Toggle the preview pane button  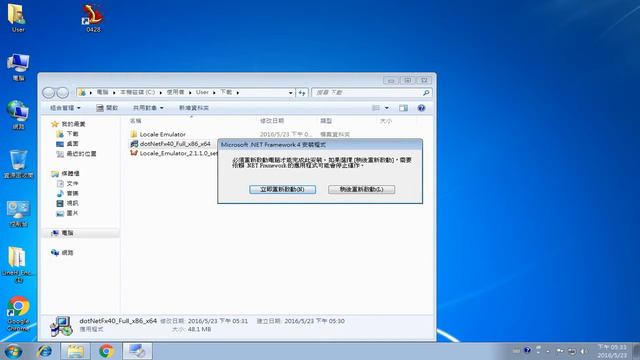pos(403,108)
